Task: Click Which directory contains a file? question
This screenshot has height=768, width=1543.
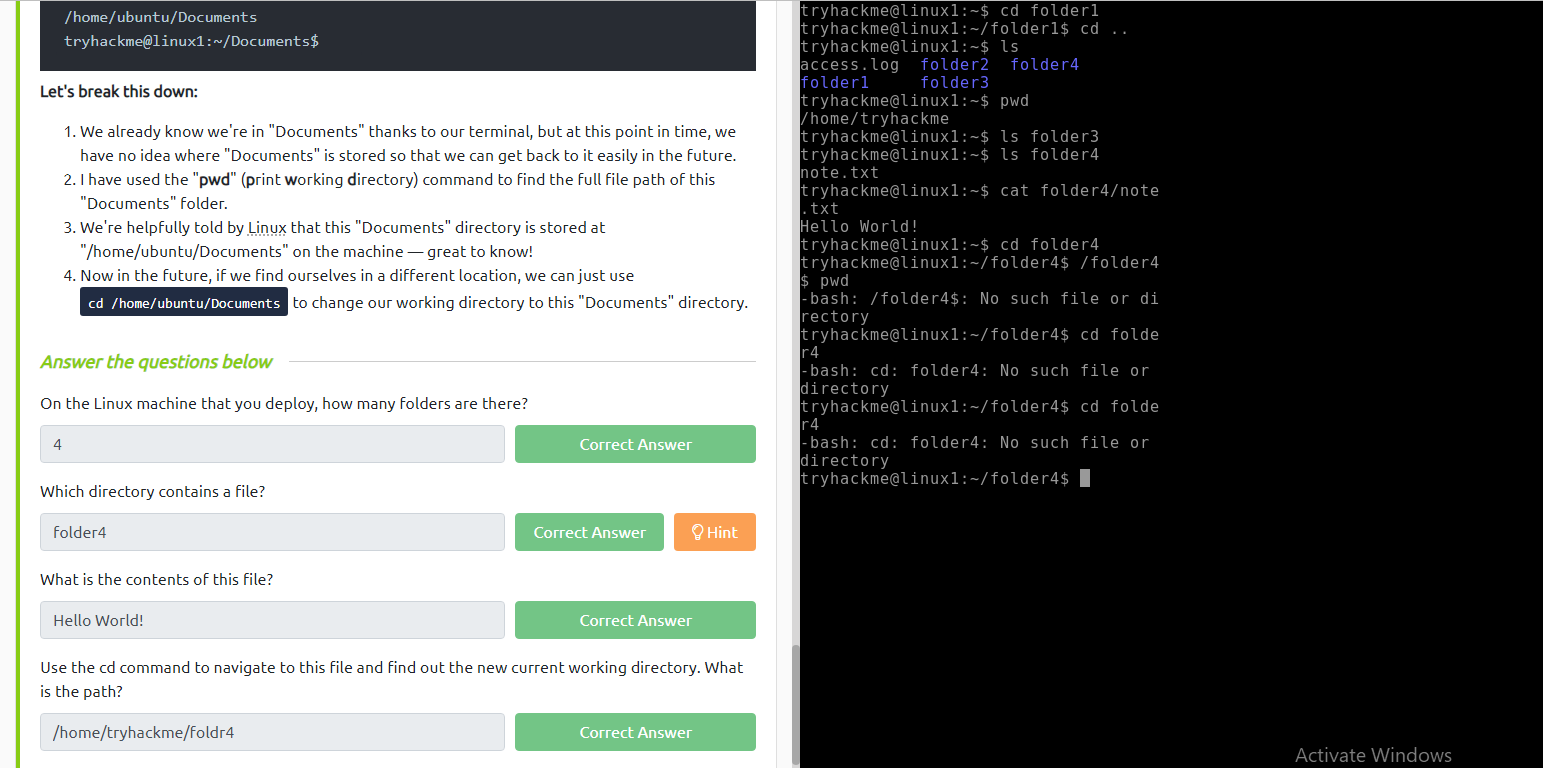Action: click(x=152, y=491)
